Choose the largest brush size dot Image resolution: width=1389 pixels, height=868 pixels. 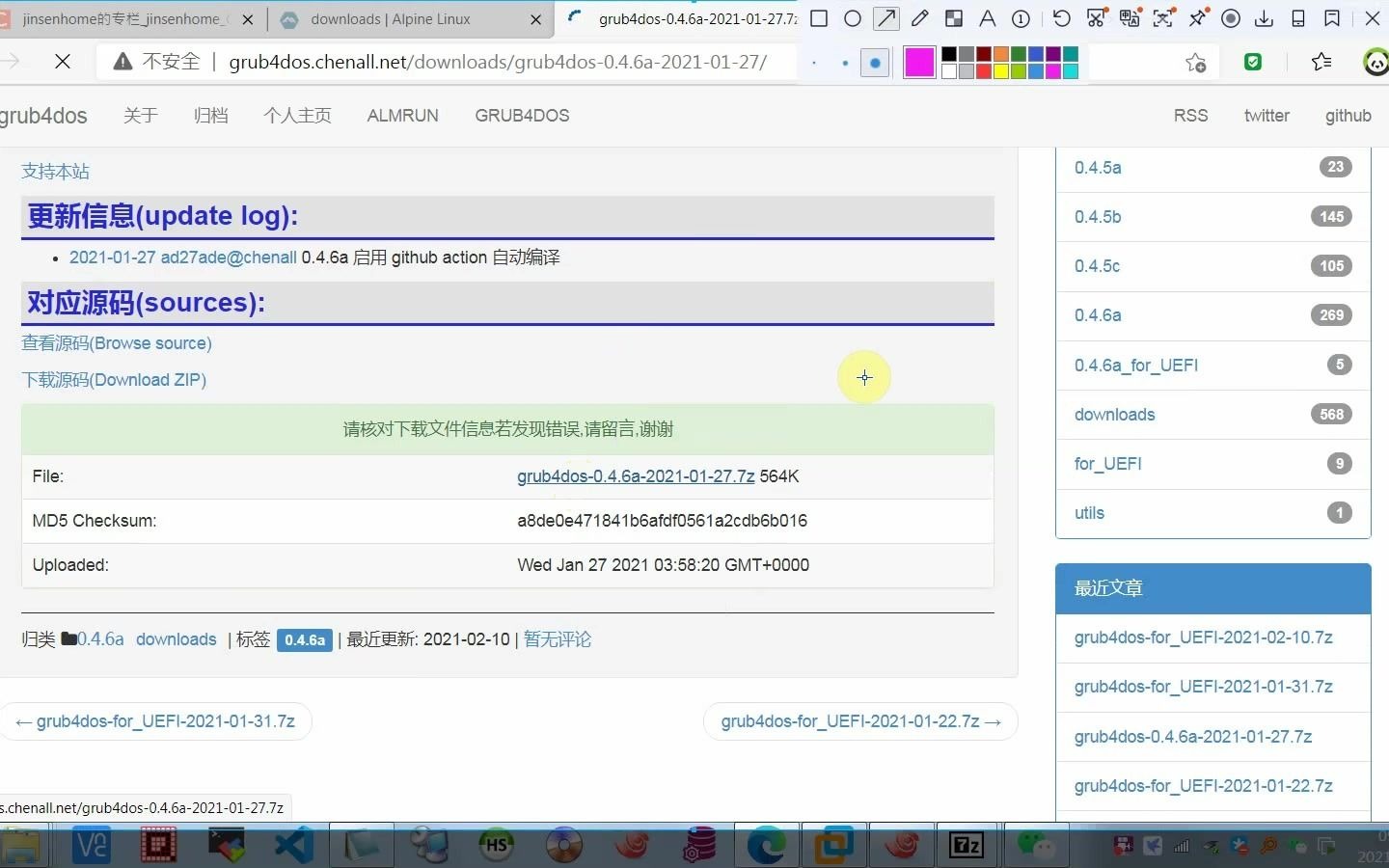pos(875,63)
